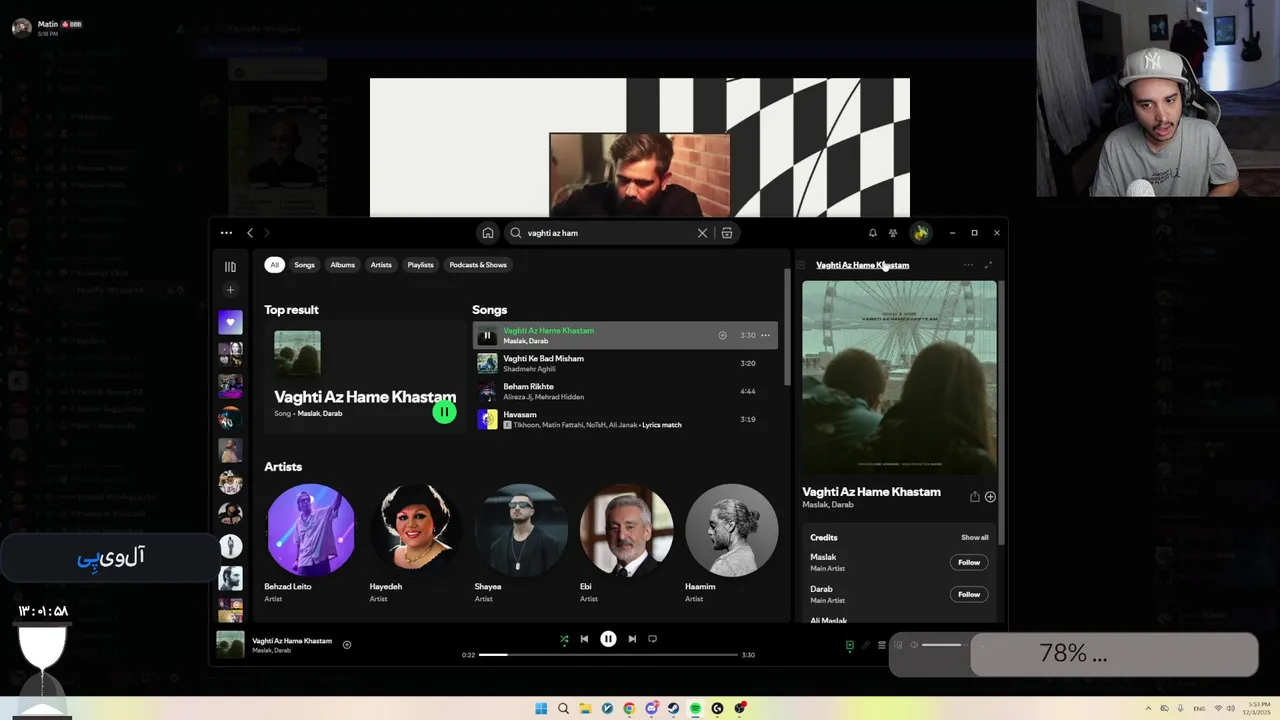Expand Your Library sidebar icon
The width and height of the screenshot is (1280, 720).
[x=230, y=267]
